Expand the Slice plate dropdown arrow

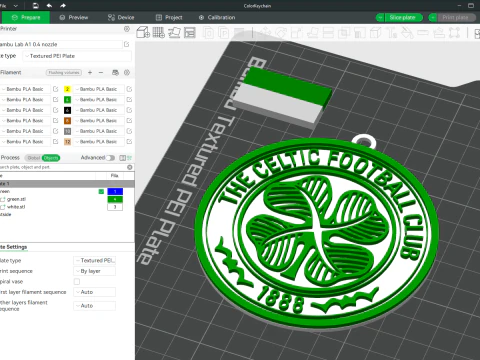[x=380, y=17]
